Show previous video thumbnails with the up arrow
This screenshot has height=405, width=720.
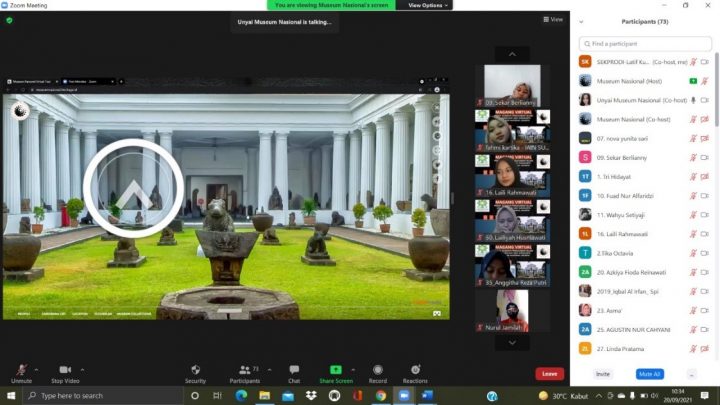pyautogui.click(x=512, y=54)
